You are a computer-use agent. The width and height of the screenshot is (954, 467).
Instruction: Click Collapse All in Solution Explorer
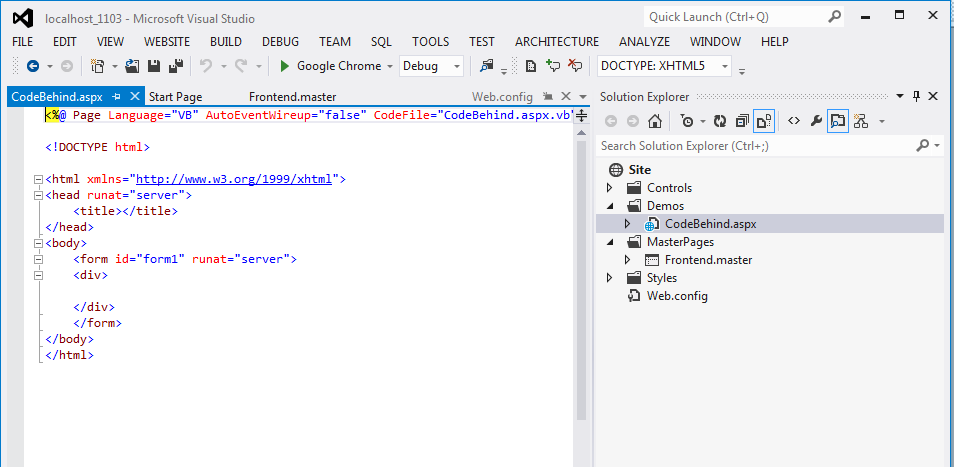[742, 121]
